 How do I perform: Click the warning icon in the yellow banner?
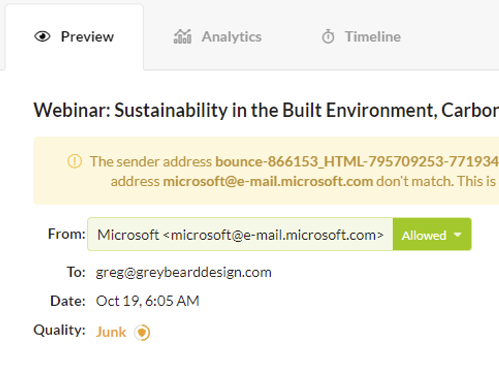click(x=75, y=161)
